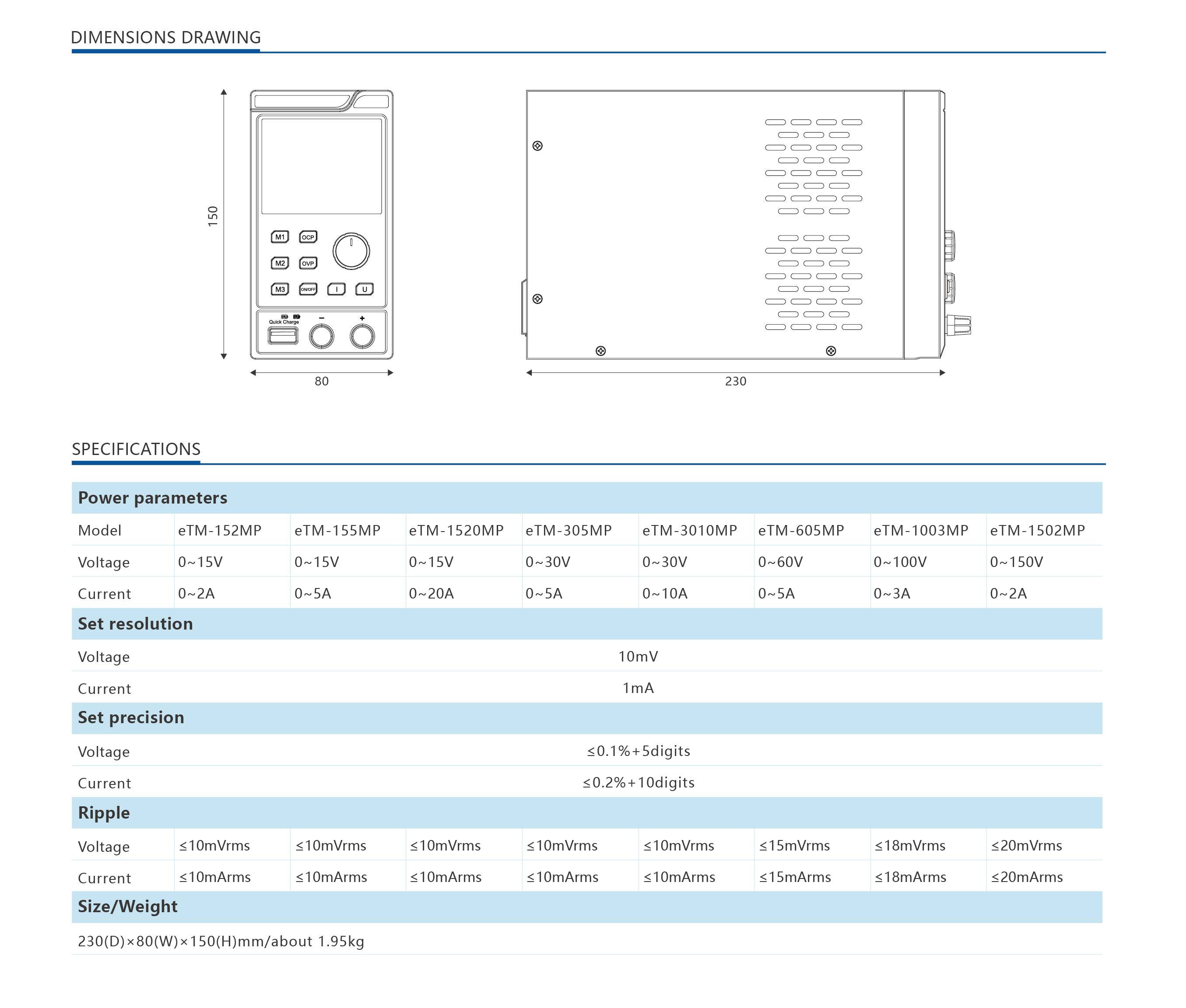
Task: Click the ≤0.1%+5digits precision value
Action: click(639, 751)
